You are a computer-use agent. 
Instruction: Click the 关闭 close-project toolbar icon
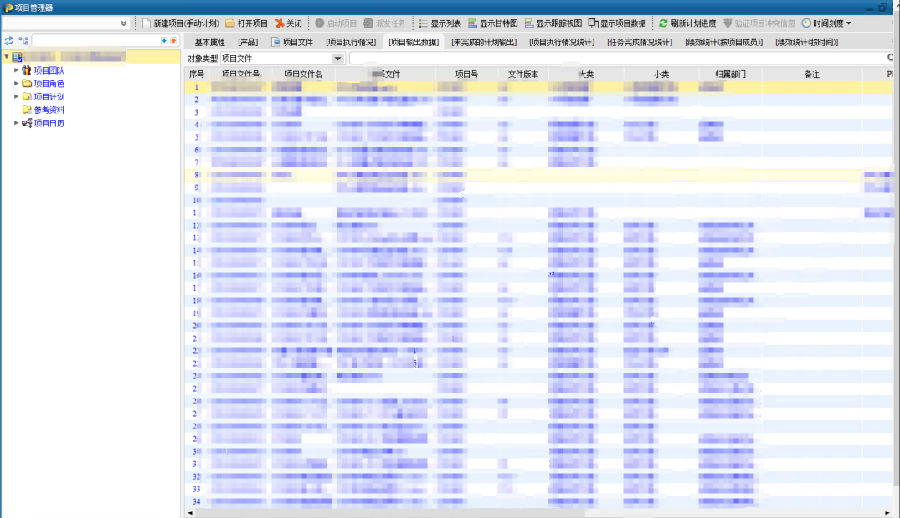[x=280, y=23]
